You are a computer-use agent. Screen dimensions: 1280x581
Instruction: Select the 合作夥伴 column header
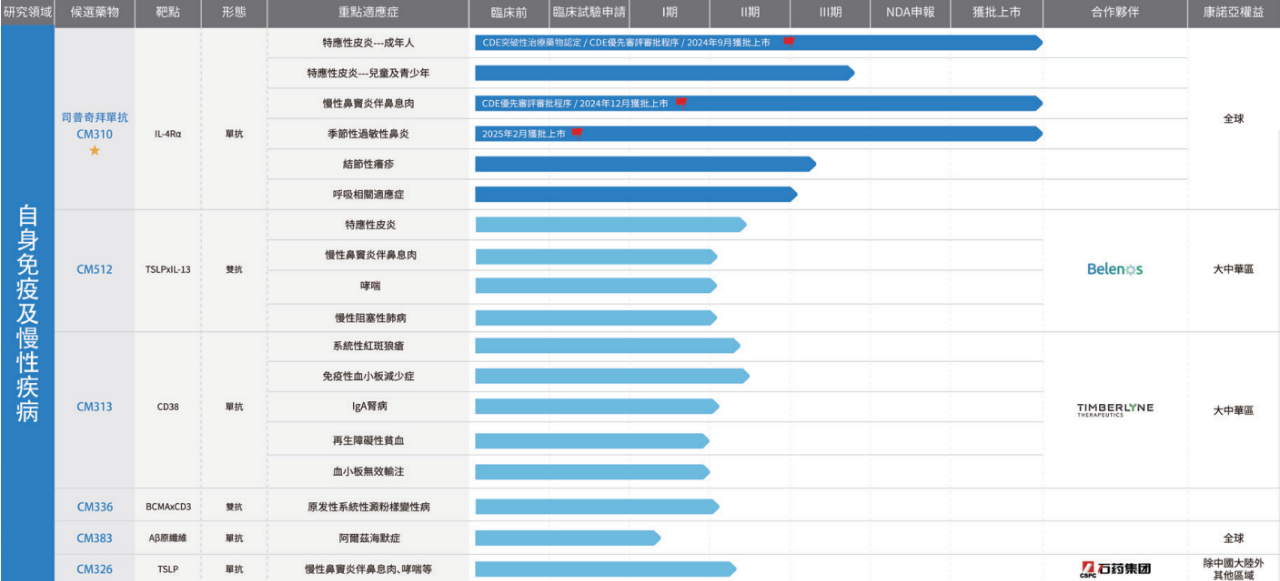point(1114,13)
